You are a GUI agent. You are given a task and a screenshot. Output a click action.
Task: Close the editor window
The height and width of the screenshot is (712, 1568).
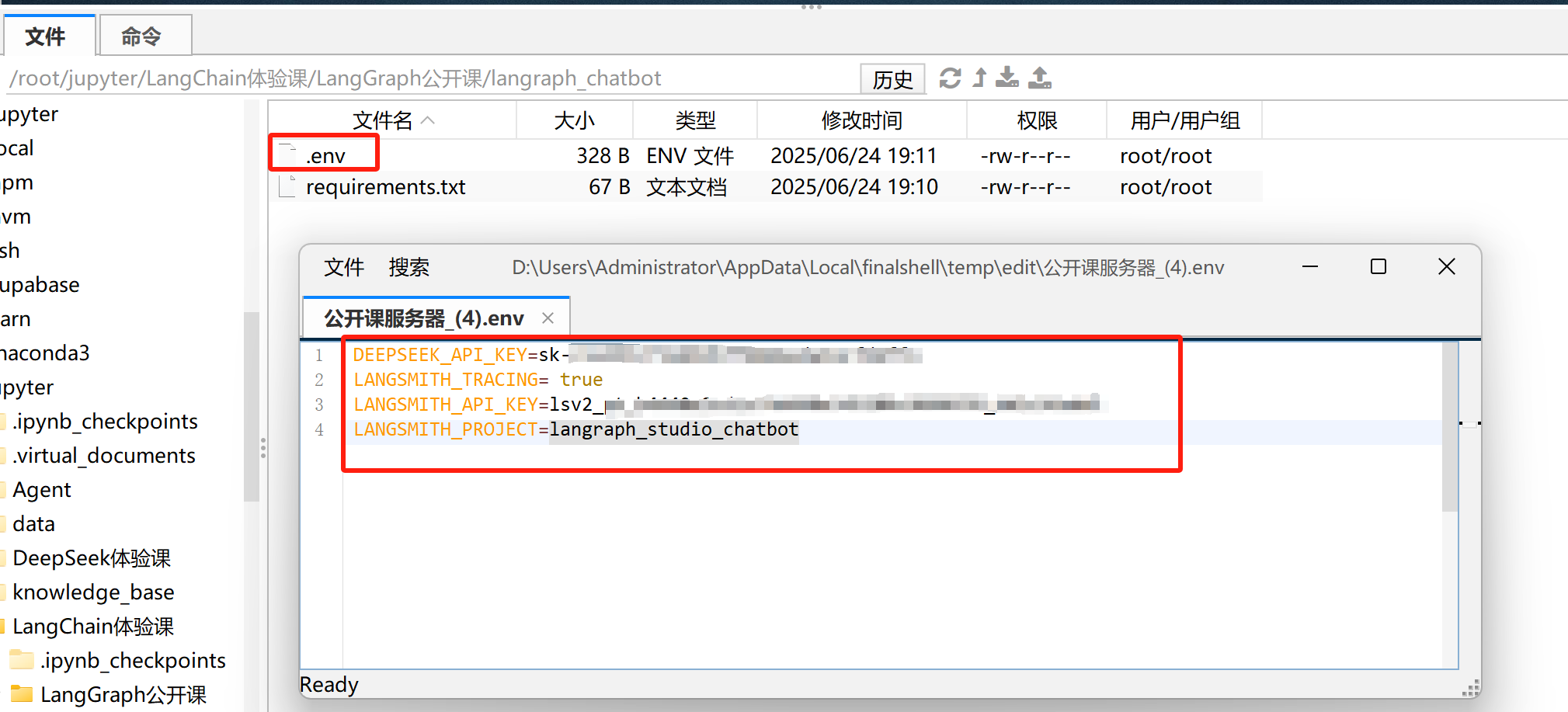(x=1447, y=266)
